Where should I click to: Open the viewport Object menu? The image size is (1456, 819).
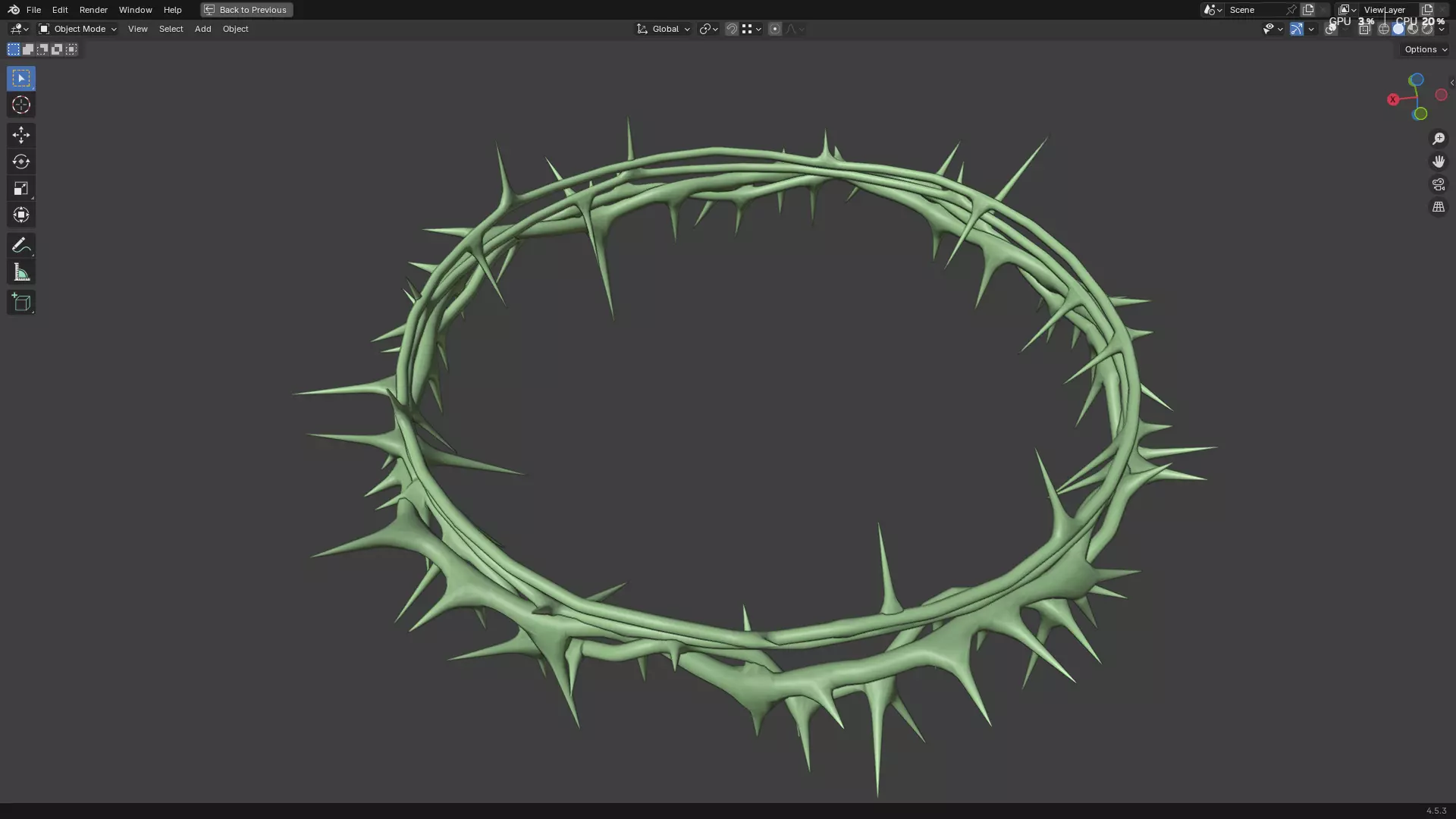(x=235, y=29)
